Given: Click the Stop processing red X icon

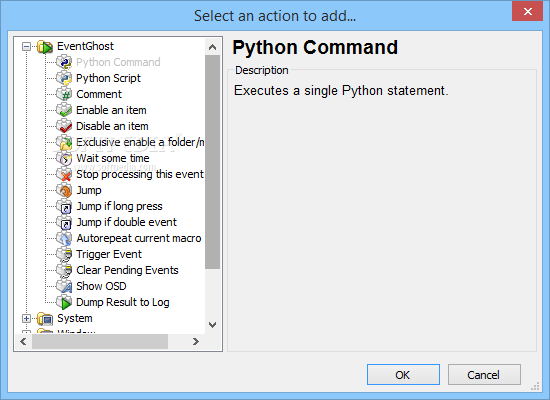Looking at the screenshot, I should tap(64, 174).
